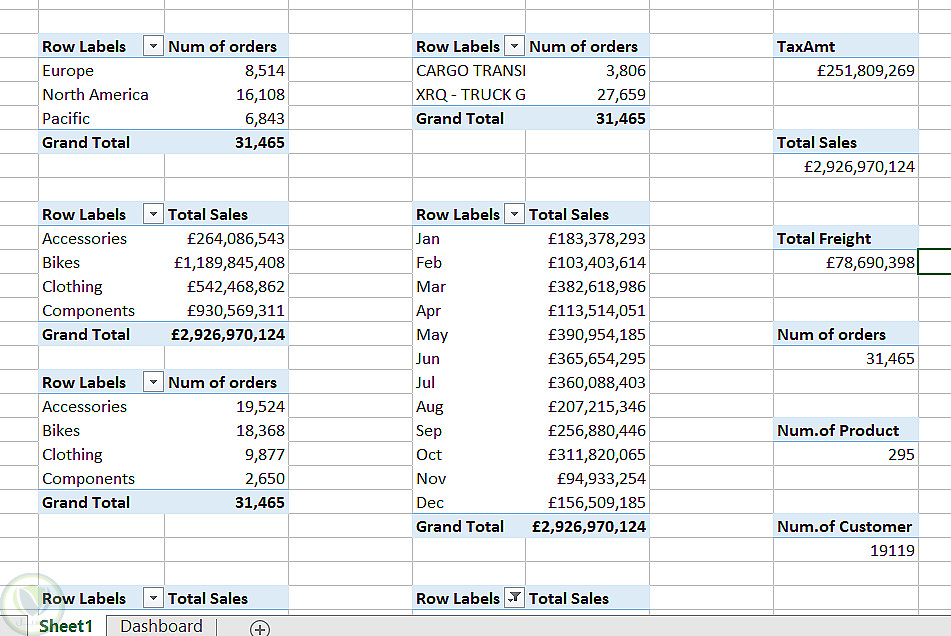Select the TaxAmt header cell
The image size is (951, 636).
(x=845, y=46)
